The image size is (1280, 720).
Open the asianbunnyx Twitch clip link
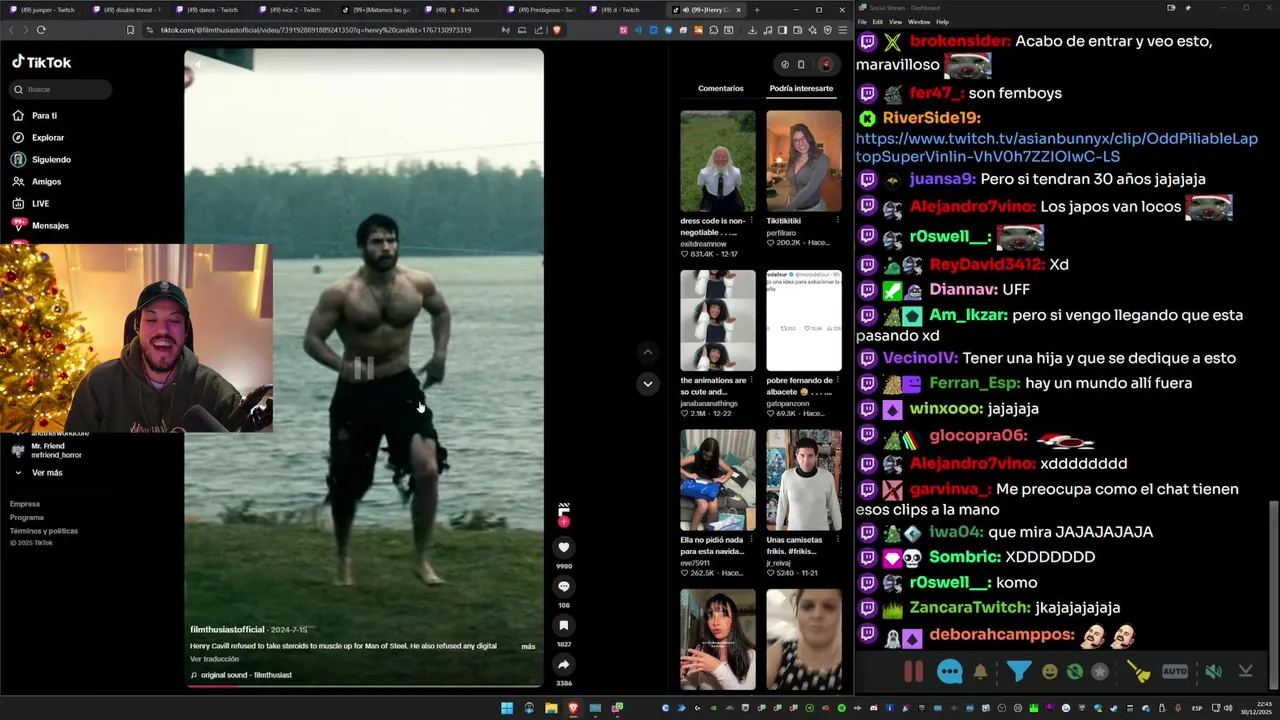tap(1056, 148)
